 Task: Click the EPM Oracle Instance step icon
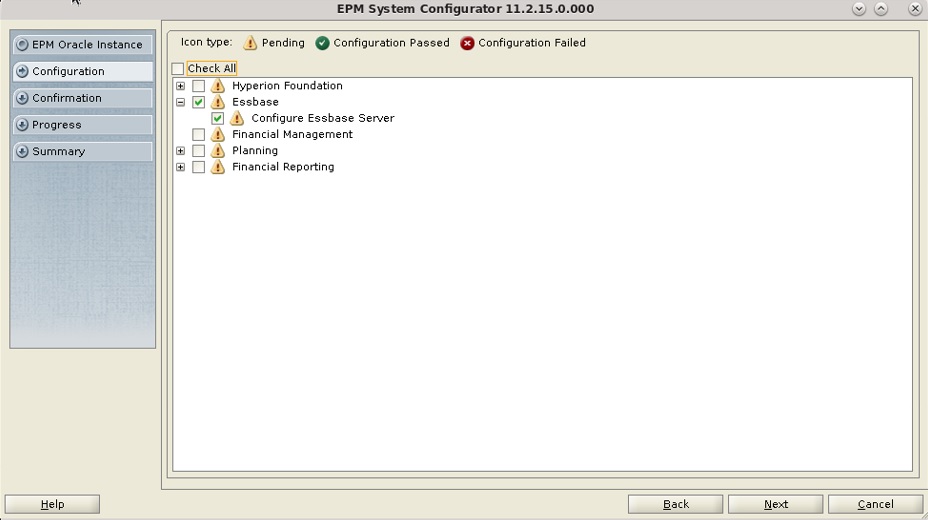tap(22, 44)
